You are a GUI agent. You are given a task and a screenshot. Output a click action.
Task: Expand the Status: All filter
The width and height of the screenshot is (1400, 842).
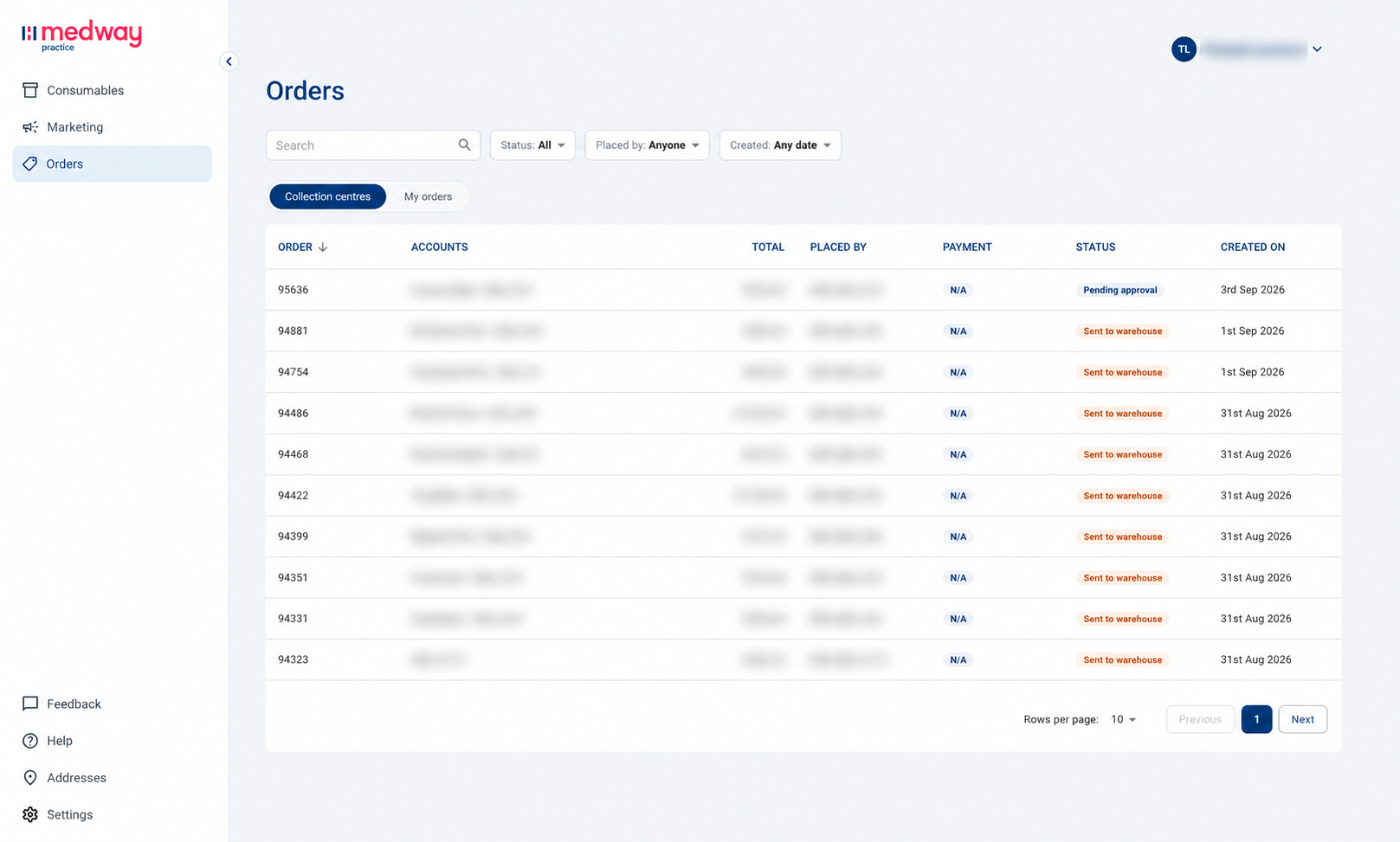click(x=532, y=145)
